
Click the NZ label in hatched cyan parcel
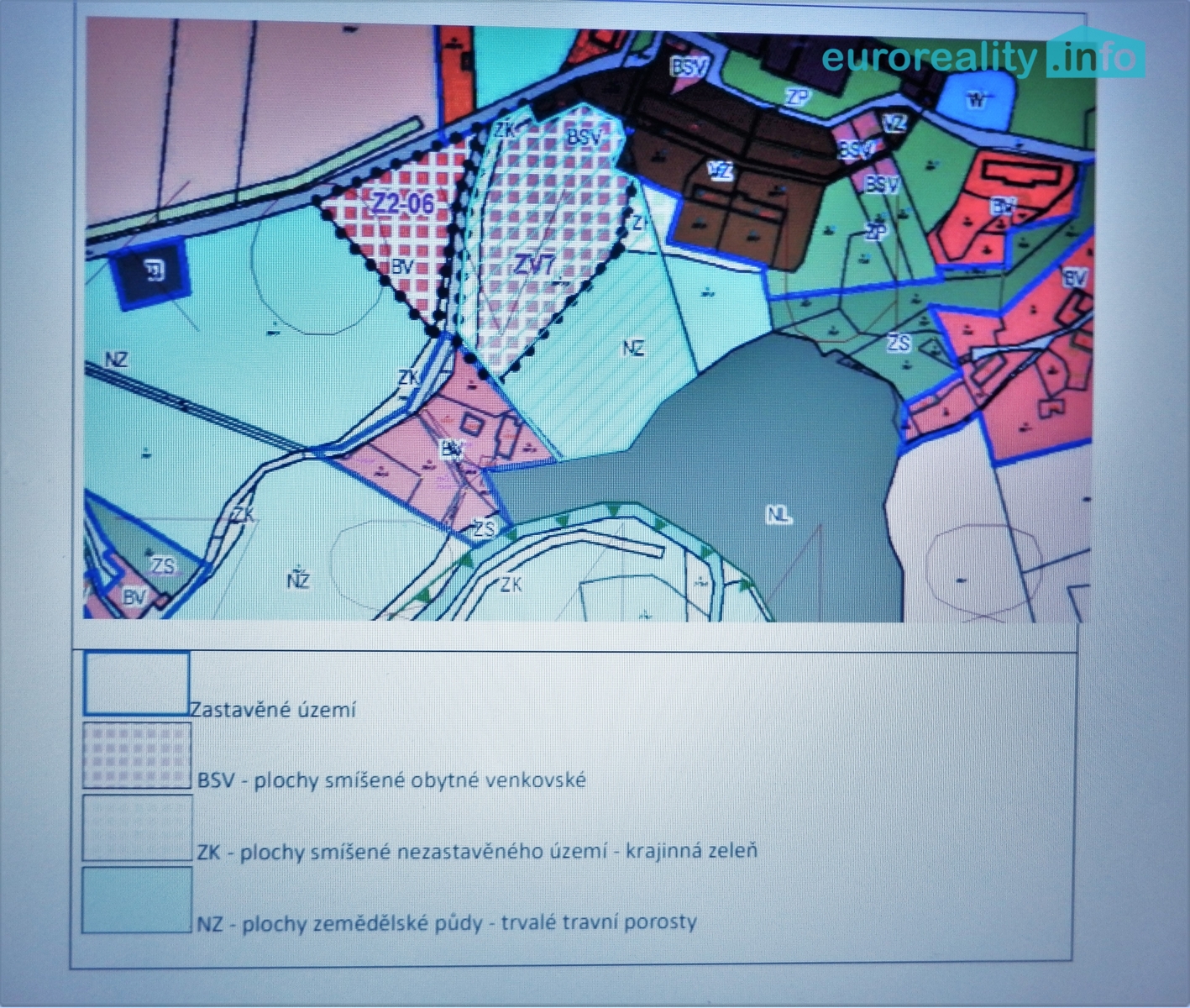click(x=633, y=348)
